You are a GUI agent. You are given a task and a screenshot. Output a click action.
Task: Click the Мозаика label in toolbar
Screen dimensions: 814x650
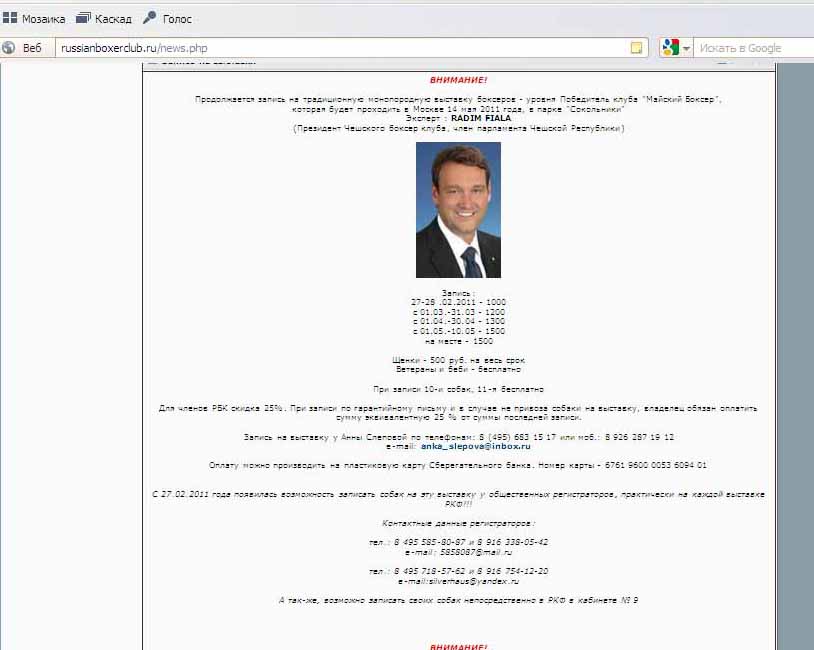pos(43,19)
